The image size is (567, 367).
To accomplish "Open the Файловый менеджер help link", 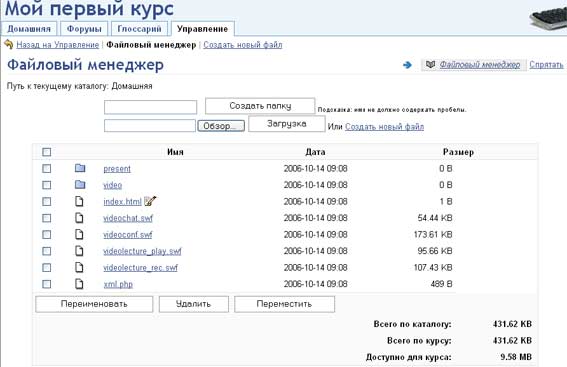I will click(x=479, y=65).
